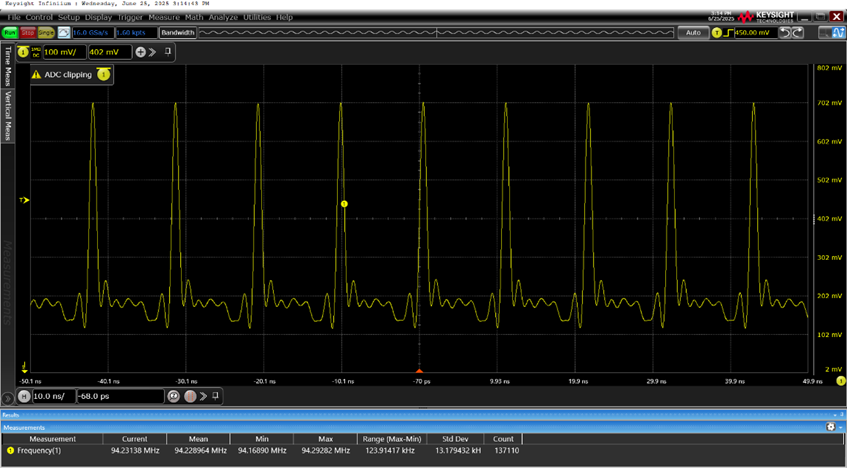The width and height of the screenshot is (847, 468).
Task: Click the ADC clipping warning triangle icon
Action: tap(36, 75)
